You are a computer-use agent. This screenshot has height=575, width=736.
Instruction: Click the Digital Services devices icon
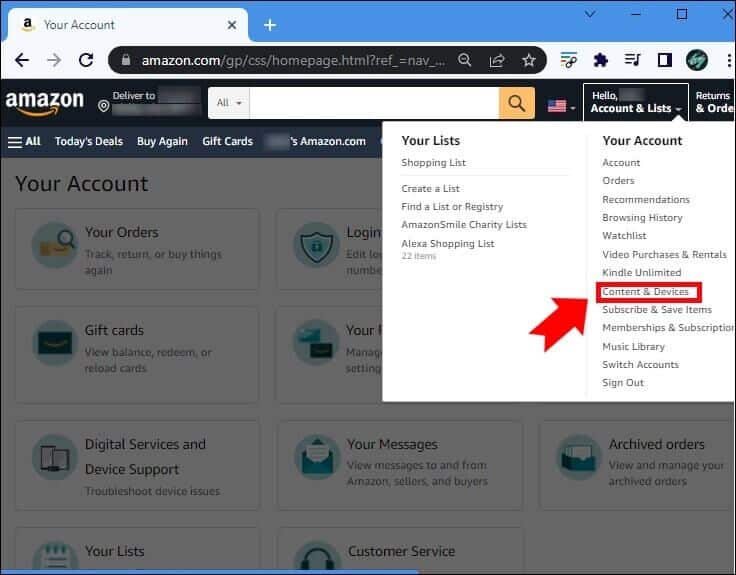click(55, 457)
